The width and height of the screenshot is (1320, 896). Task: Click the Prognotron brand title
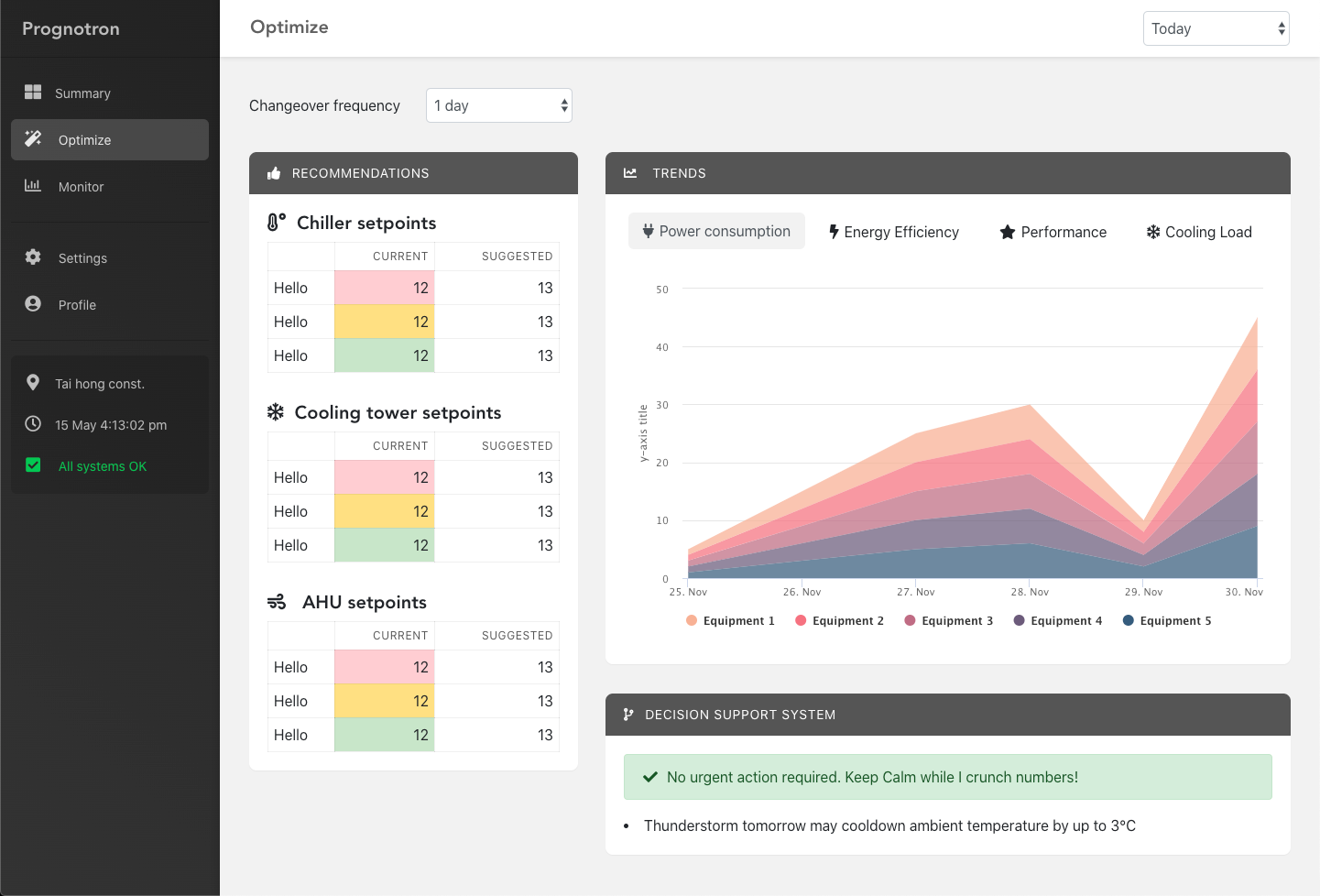coord(71,28)
